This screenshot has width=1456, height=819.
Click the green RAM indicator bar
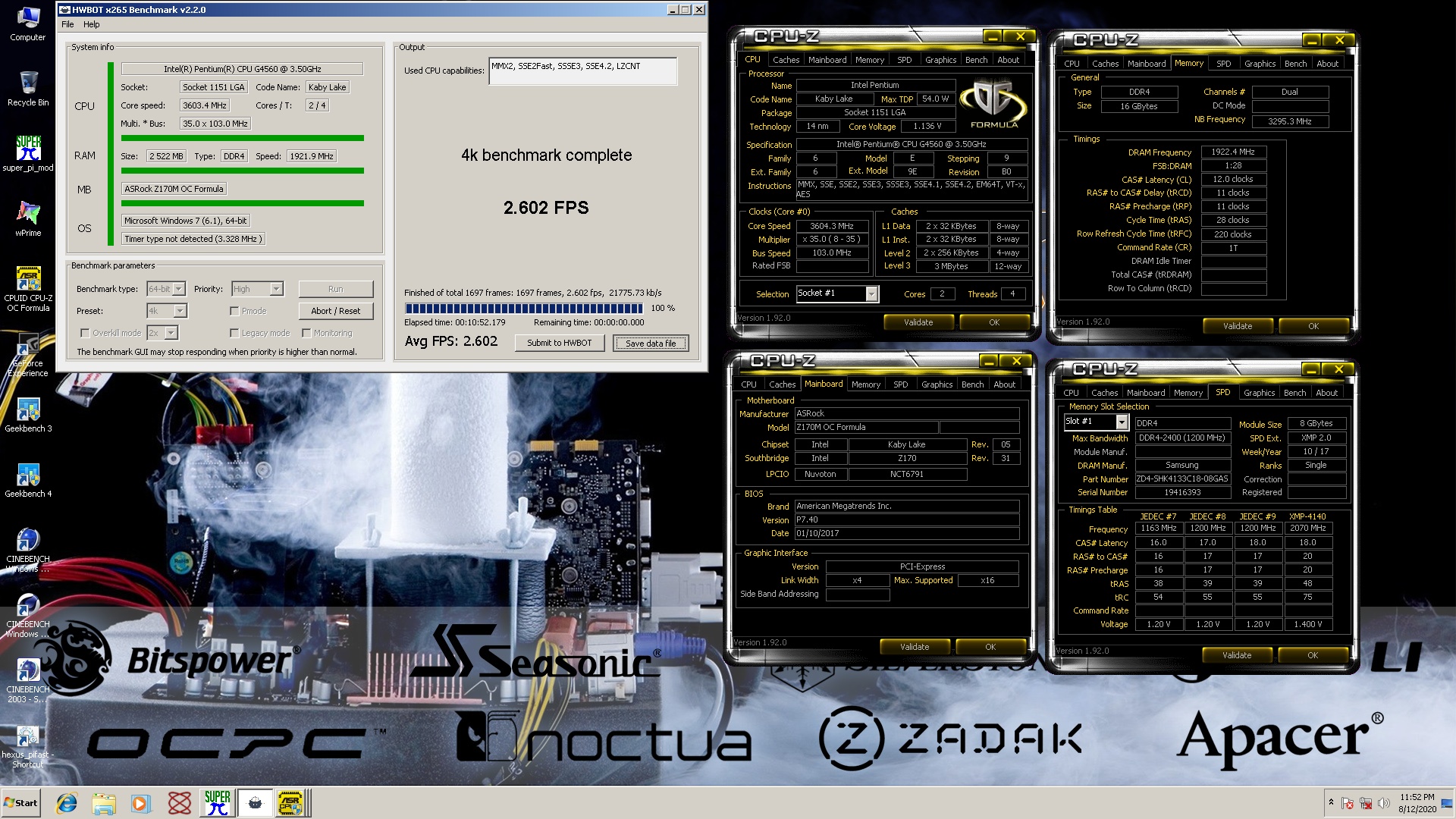[x=242, y=171]
